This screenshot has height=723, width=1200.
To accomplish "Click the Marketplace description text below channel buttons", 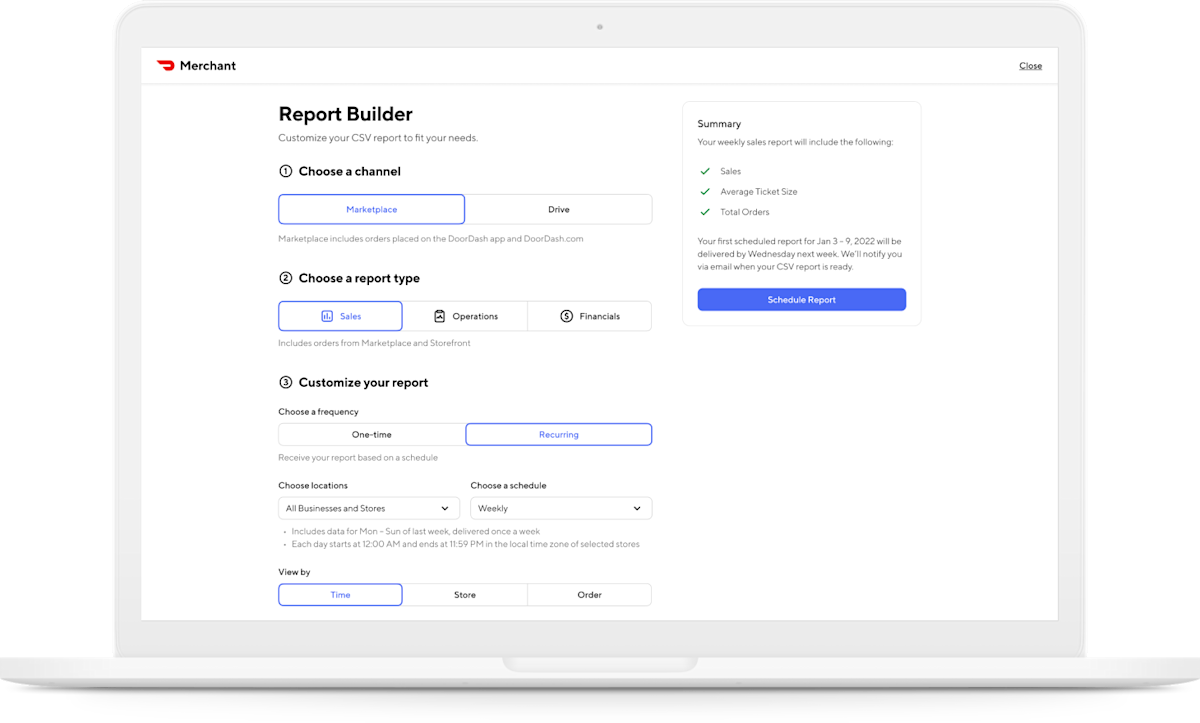I will (430, 239).
